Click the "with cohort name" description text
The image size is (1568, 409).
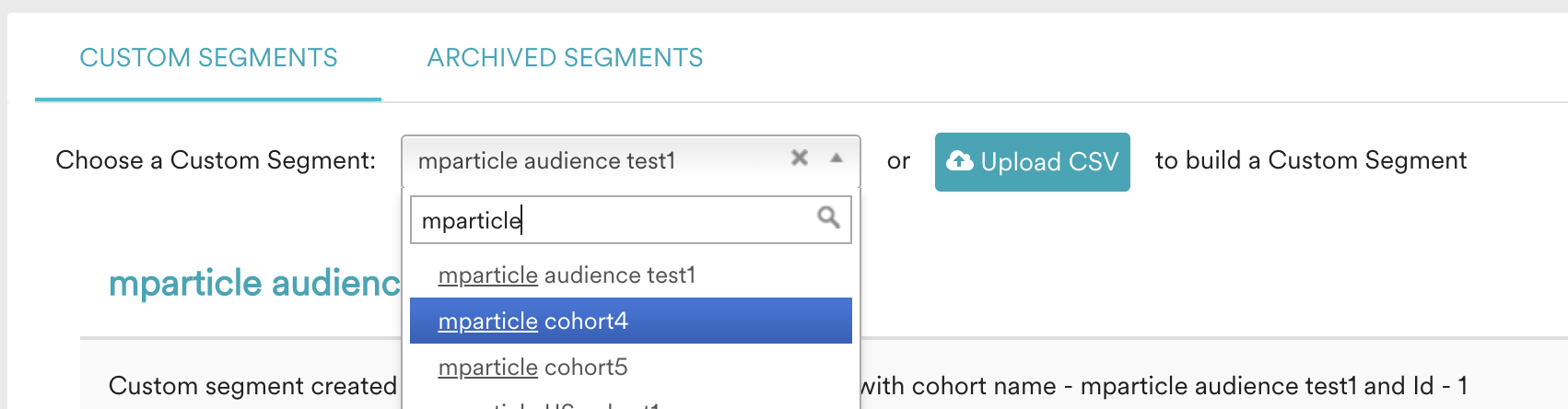point(958,386)
